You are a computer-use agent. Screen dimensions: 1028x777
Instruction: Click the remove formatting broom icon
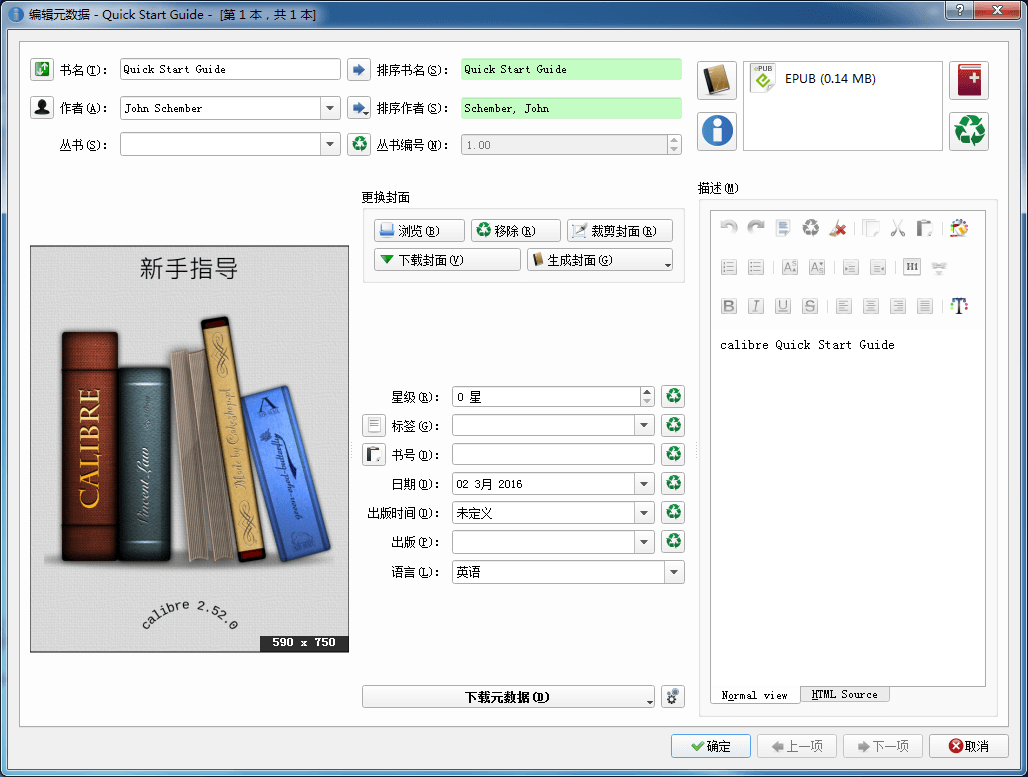(837, 228)
